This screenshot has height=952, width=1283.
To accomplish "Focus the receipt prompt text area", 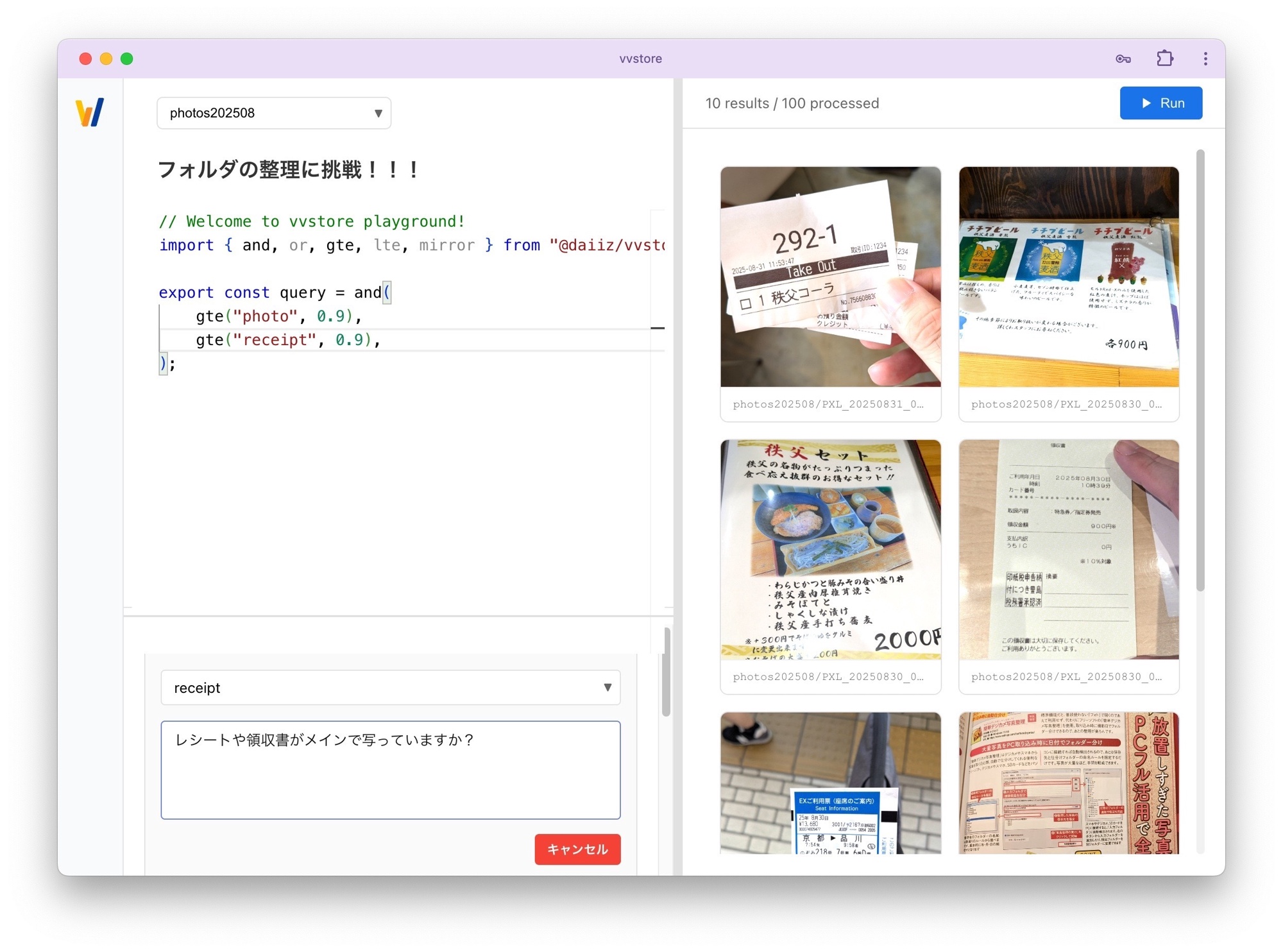I will [390, 770].
